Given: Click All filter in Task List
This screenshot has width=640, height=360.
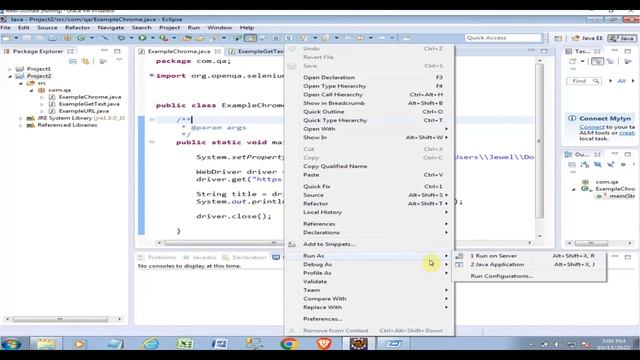Looking at the screenshot, I should 621,81.
